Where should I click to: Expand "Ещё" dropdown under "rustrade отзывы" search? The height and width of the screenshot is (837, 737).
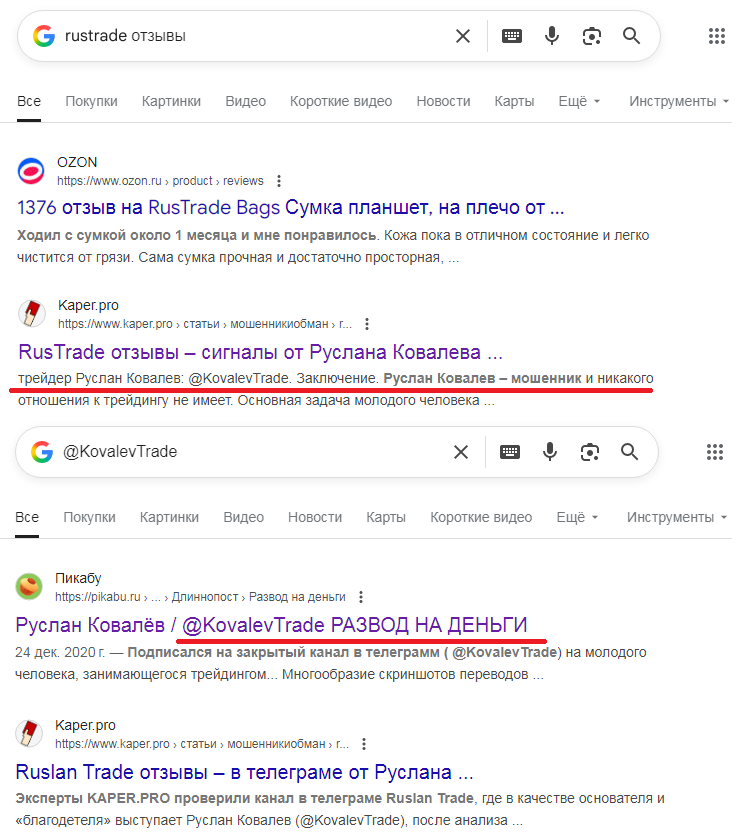click(579, 101)
